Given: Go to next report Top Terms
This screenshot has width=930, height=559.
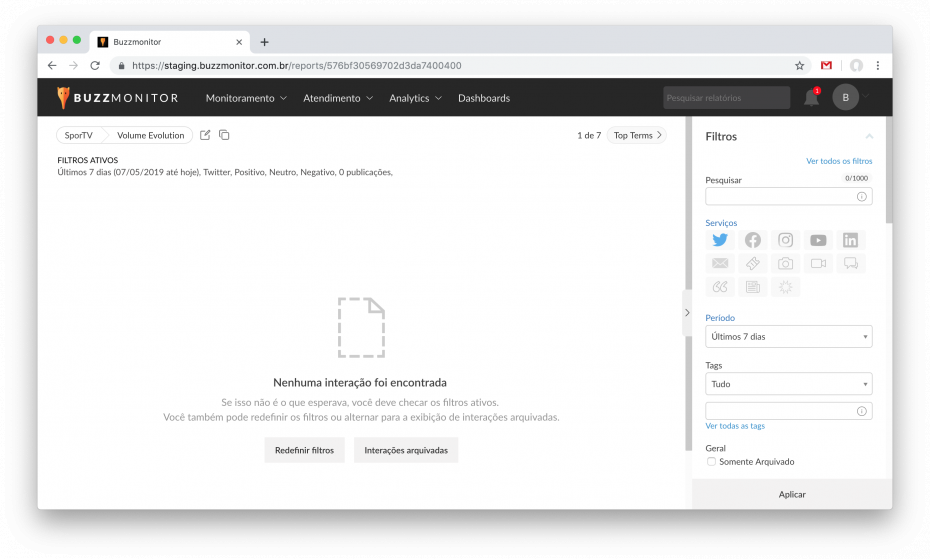Looking at the screenshot, I should point(637,135).
